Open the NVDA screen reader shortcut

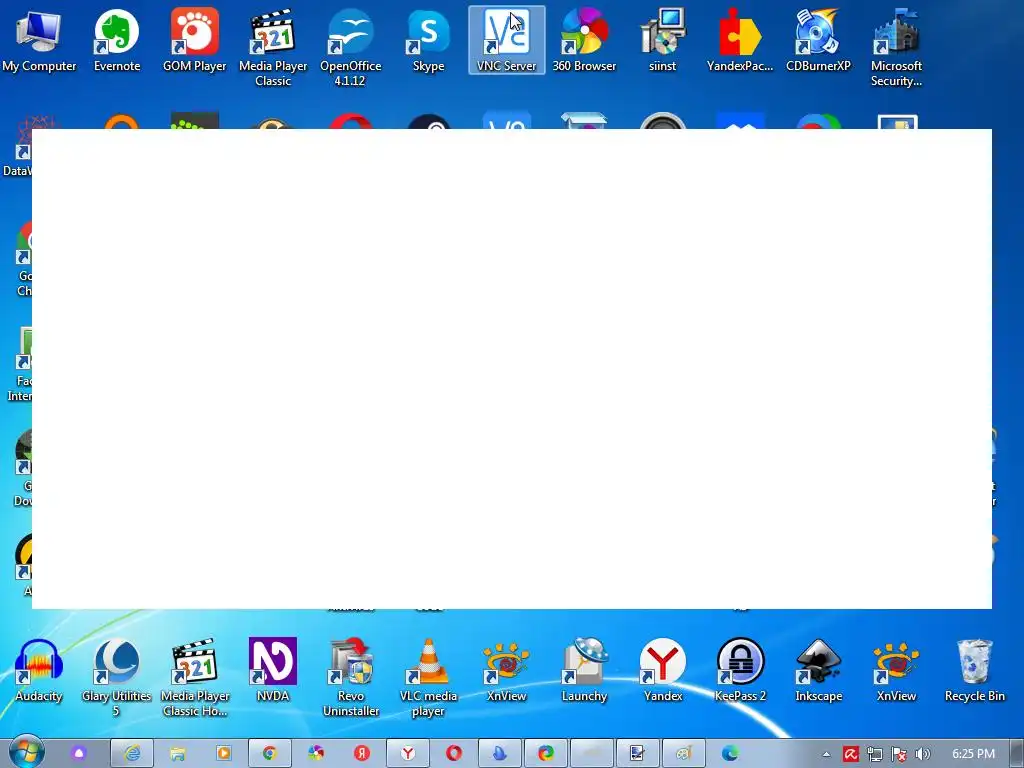click(x=272, y=671)
